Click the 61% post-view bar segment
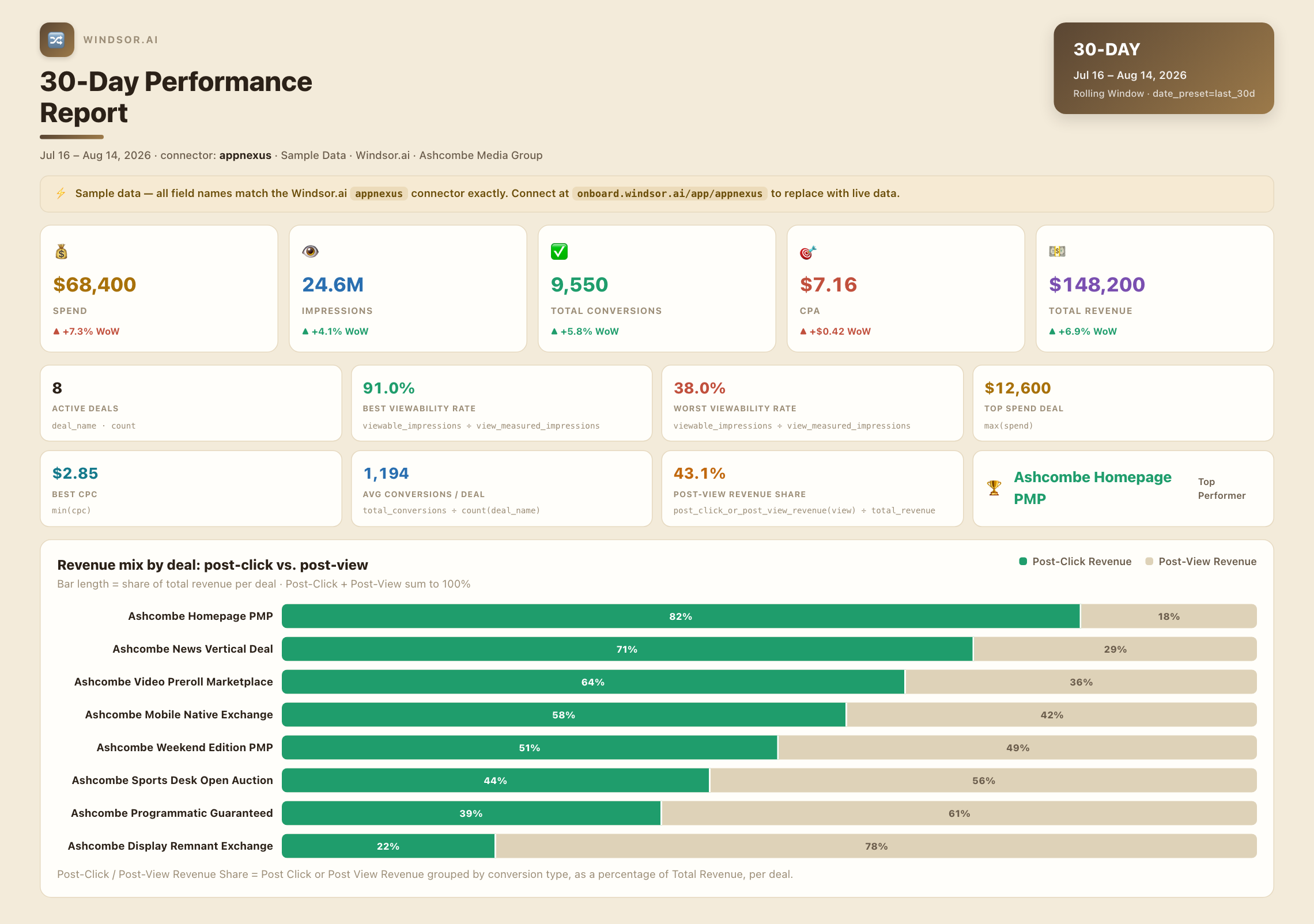The image size is (1314, 924). (x=960, y=813)
